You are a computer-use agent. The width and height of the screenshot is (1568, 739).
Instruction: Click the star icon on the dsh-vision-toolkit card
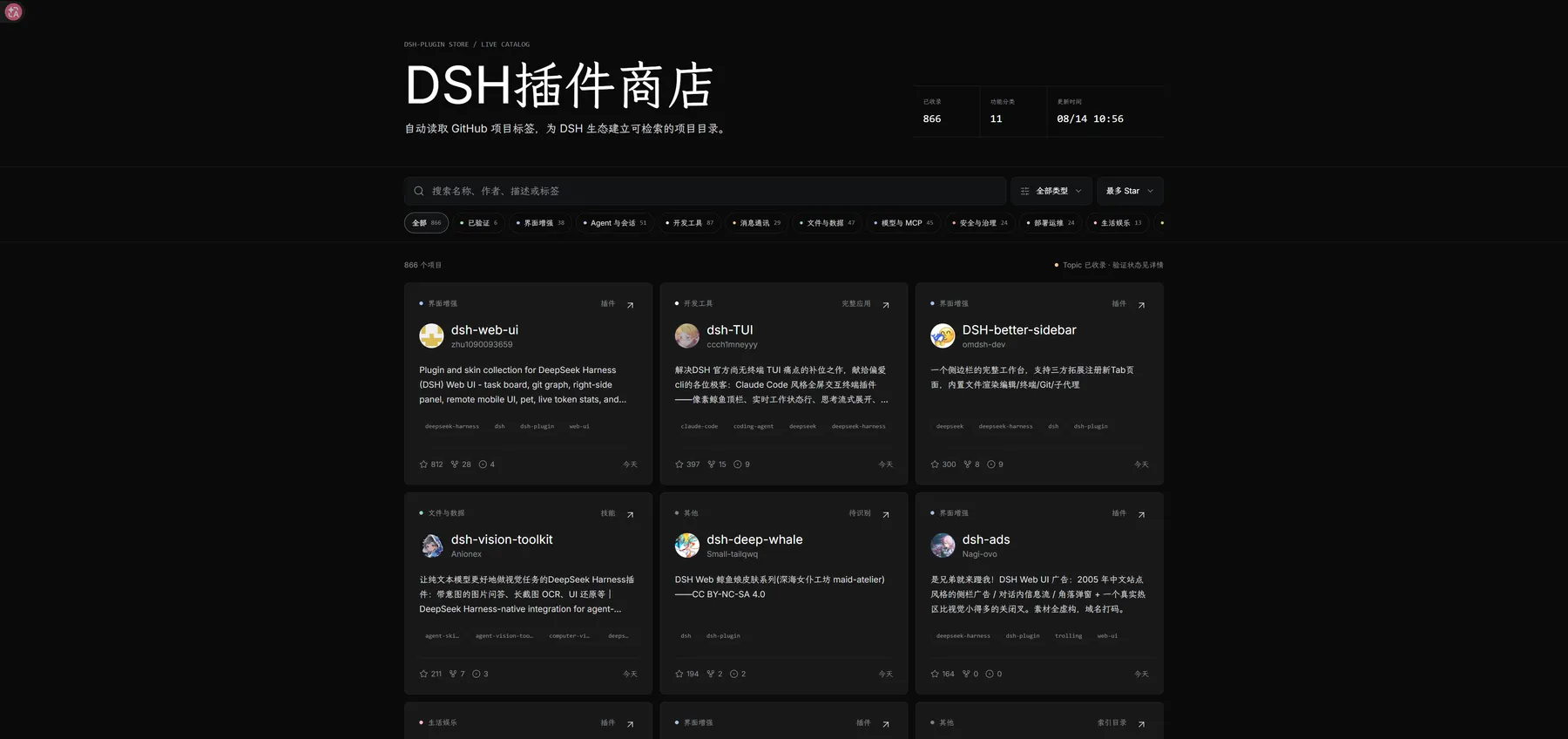point(423,674)
